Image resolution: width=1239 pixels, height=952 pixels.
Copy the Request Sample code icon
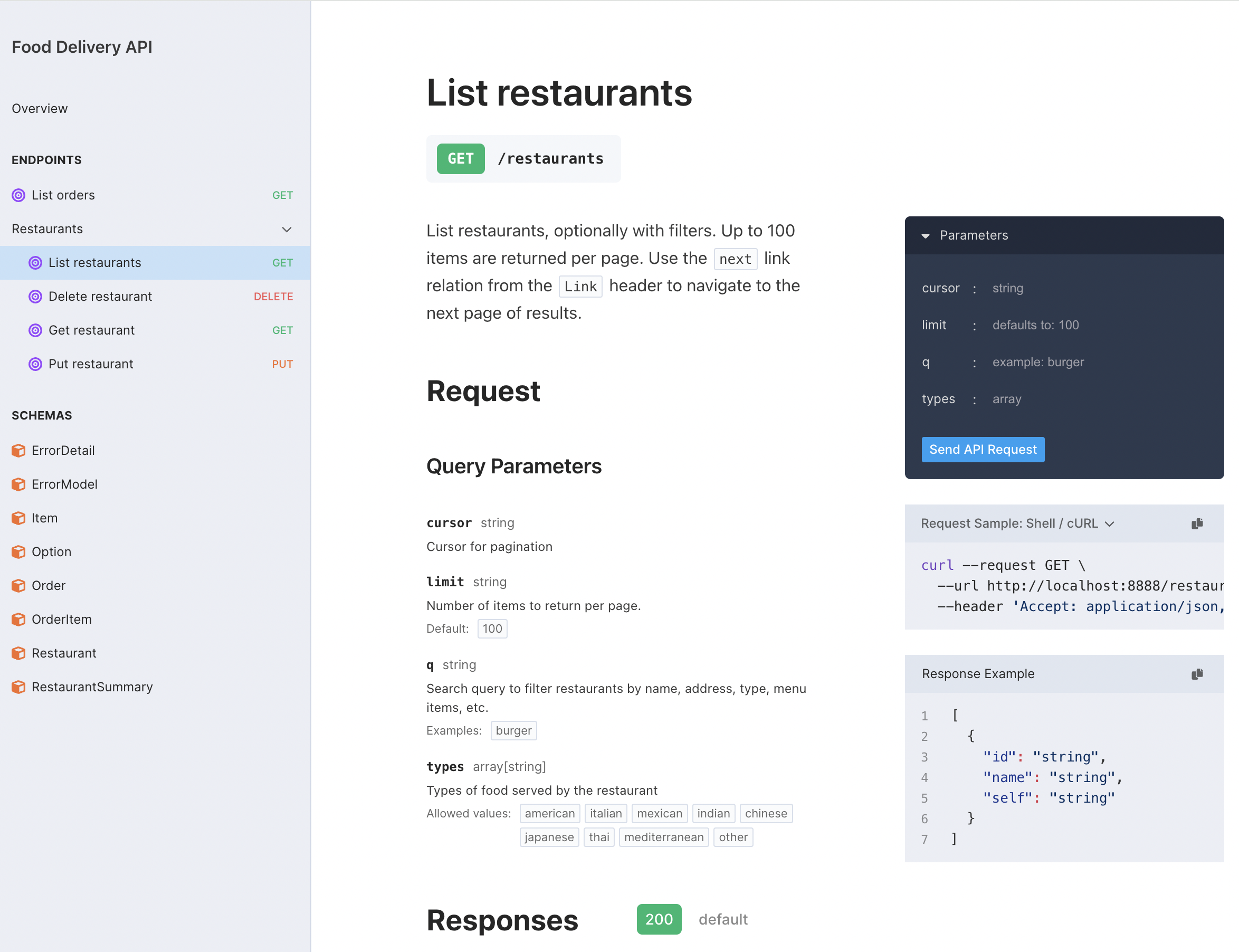[x=1196, y=523]
